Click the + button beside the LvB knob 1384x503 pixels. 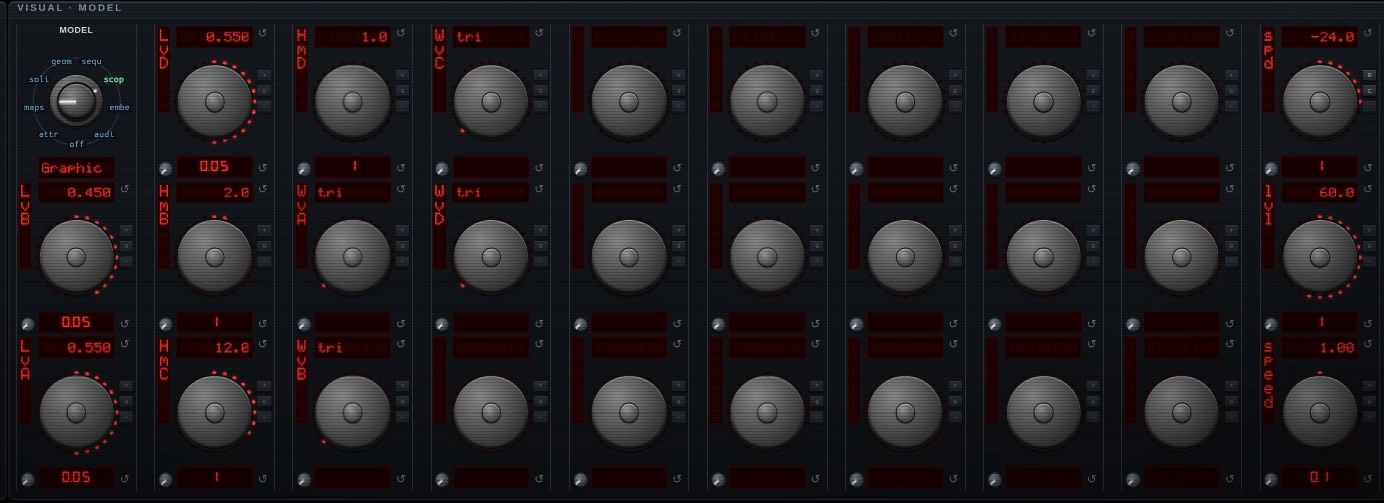[126, 230]
